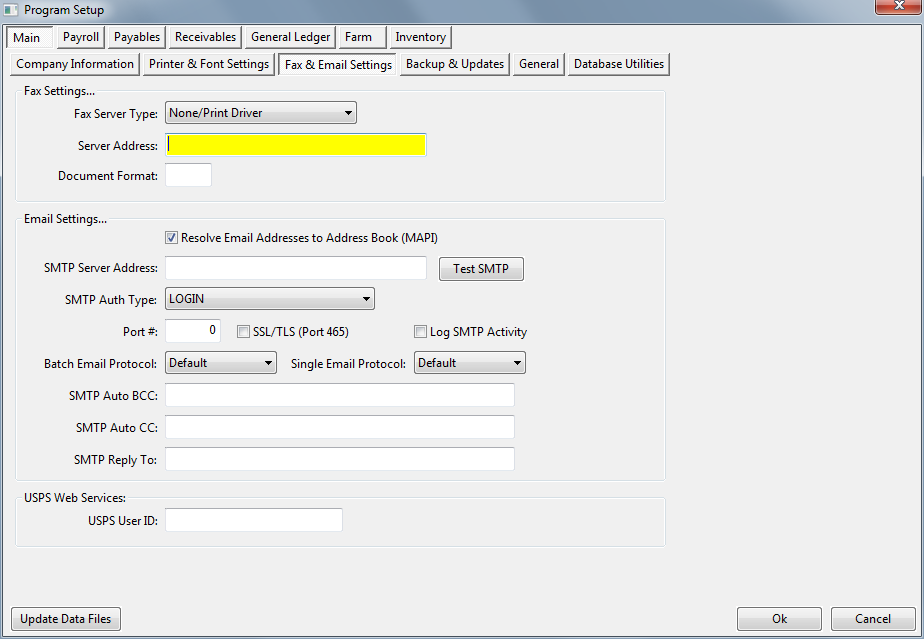Open the Inventory tab
The image size is (924, 639).
(420, 37)
